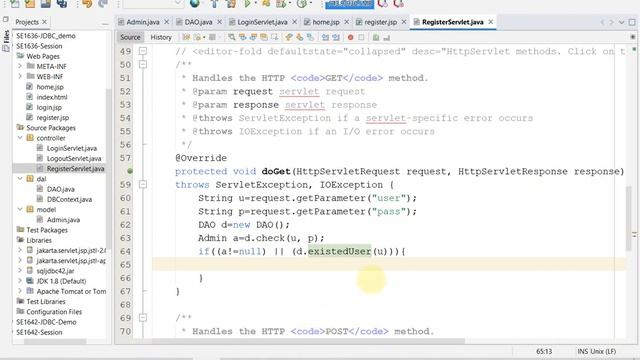Screen dimensions: 640x360
Task: Click the History view button
Action: pos(161,37)
